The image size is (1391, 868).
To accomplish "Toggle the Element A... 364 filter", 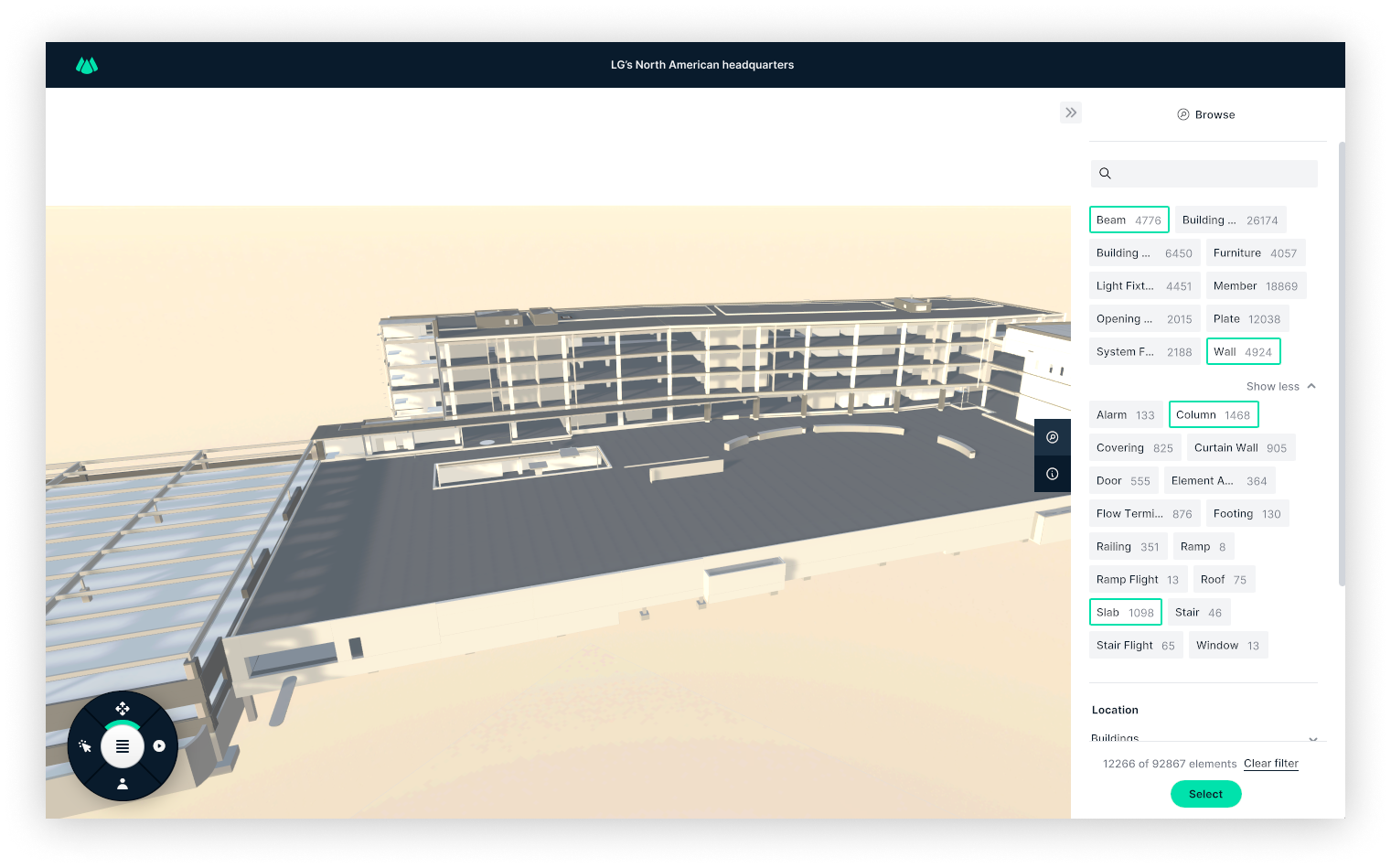I will coord(1220,480).
